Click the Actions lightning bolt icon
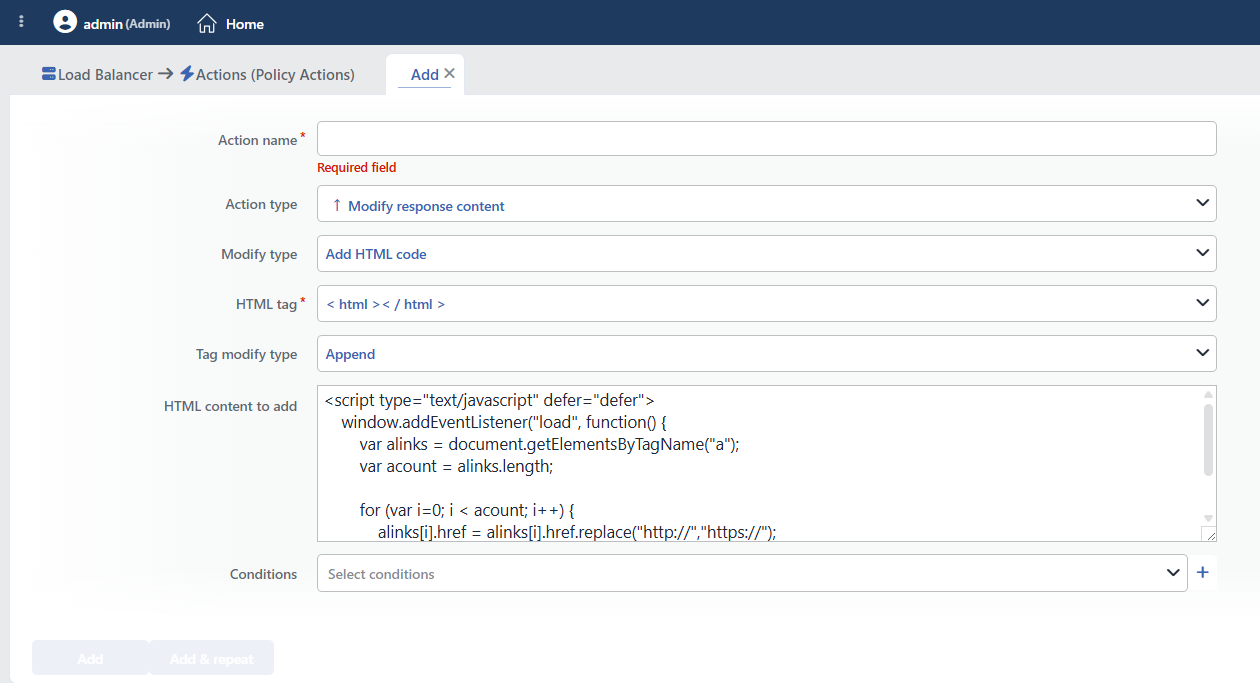 187,74
